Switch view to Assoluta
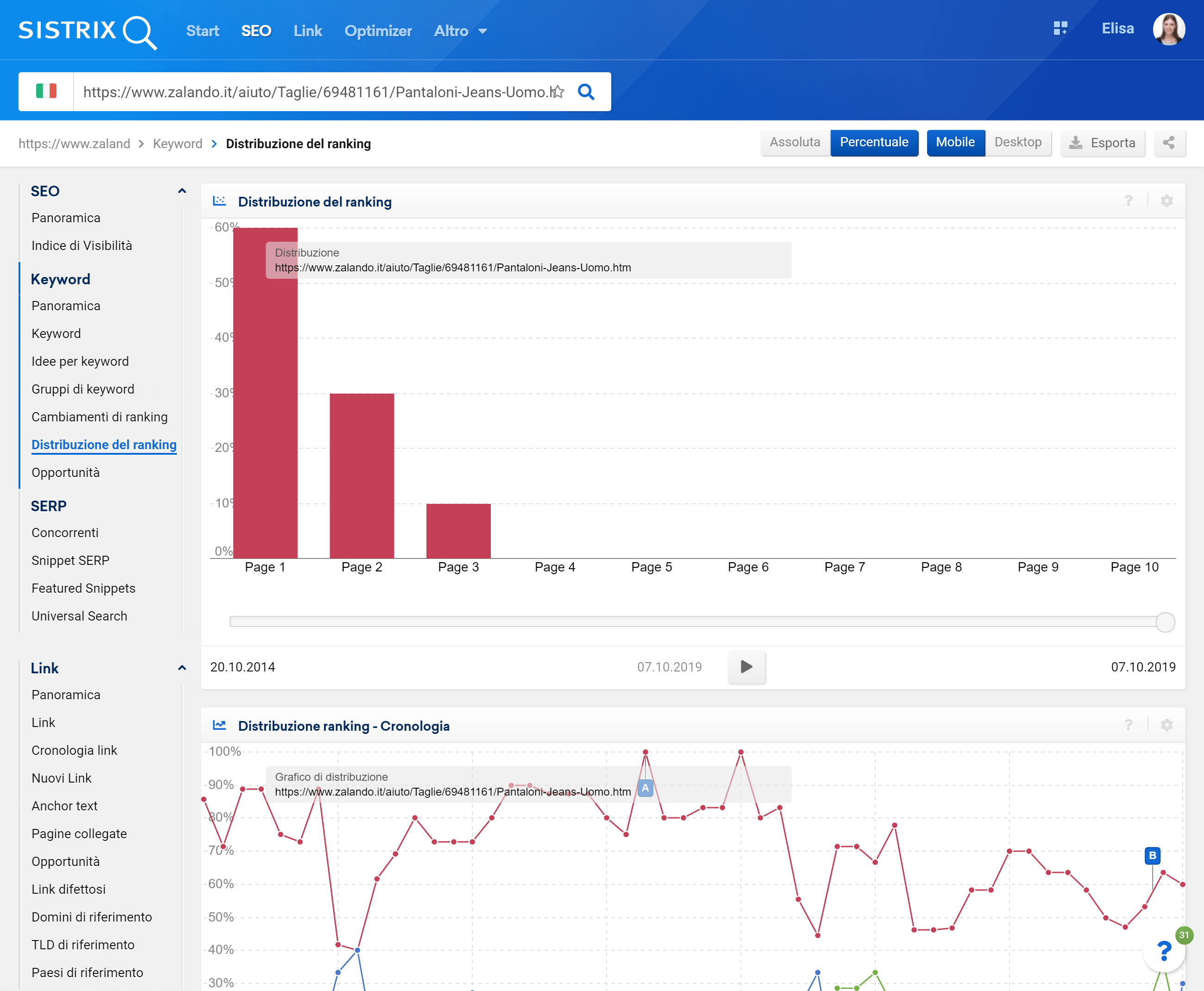 tap(795, 143)
